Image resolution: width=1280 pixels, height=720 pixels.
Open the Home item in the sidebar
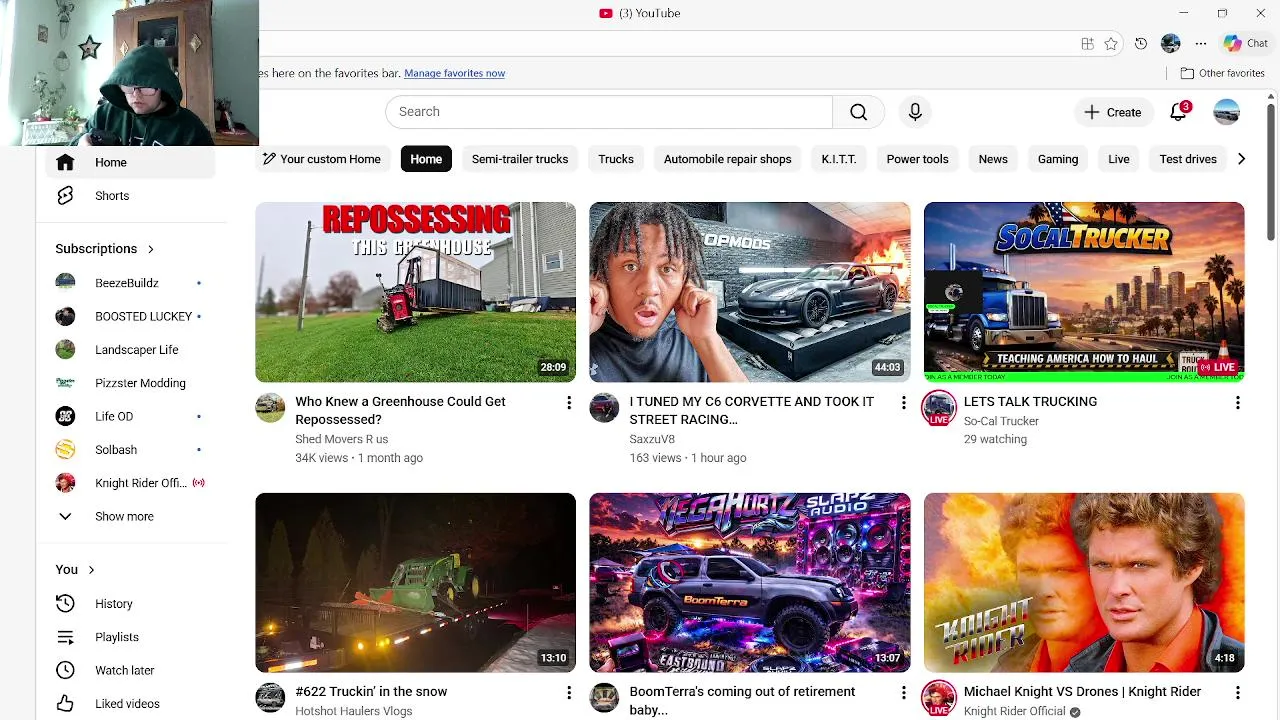(130, 162)
